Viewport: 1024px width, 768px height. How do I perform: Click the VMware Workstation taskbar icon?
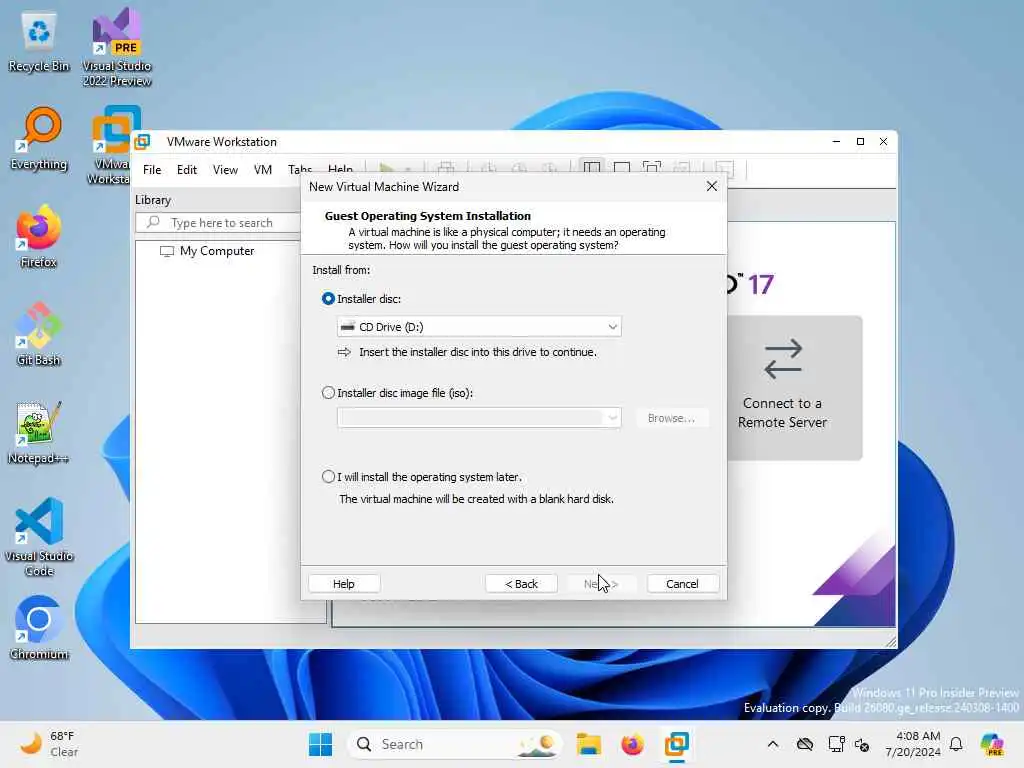click(677, 744)
